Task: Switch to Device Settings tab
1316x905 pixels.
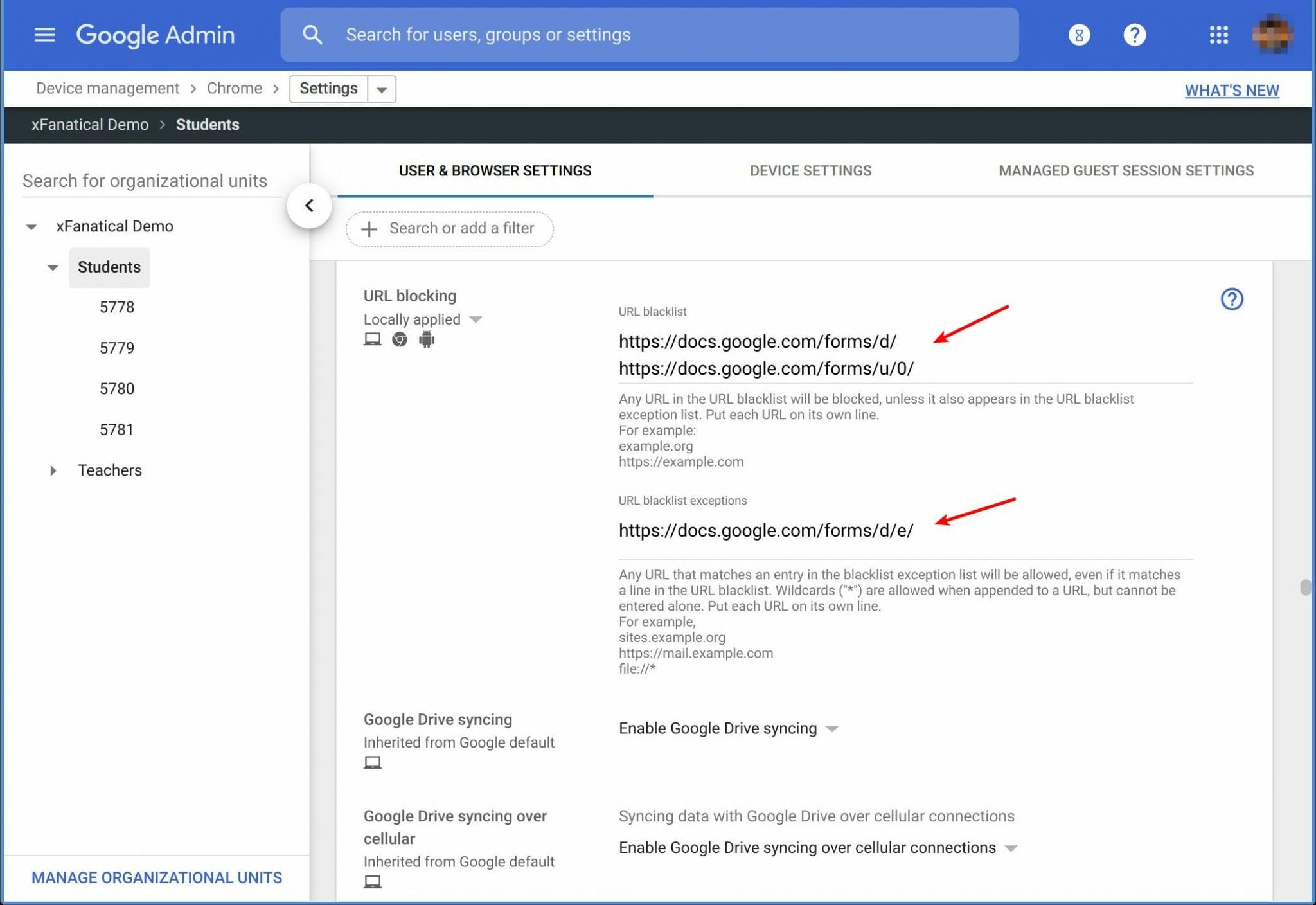Action: [x=810, y=171]
